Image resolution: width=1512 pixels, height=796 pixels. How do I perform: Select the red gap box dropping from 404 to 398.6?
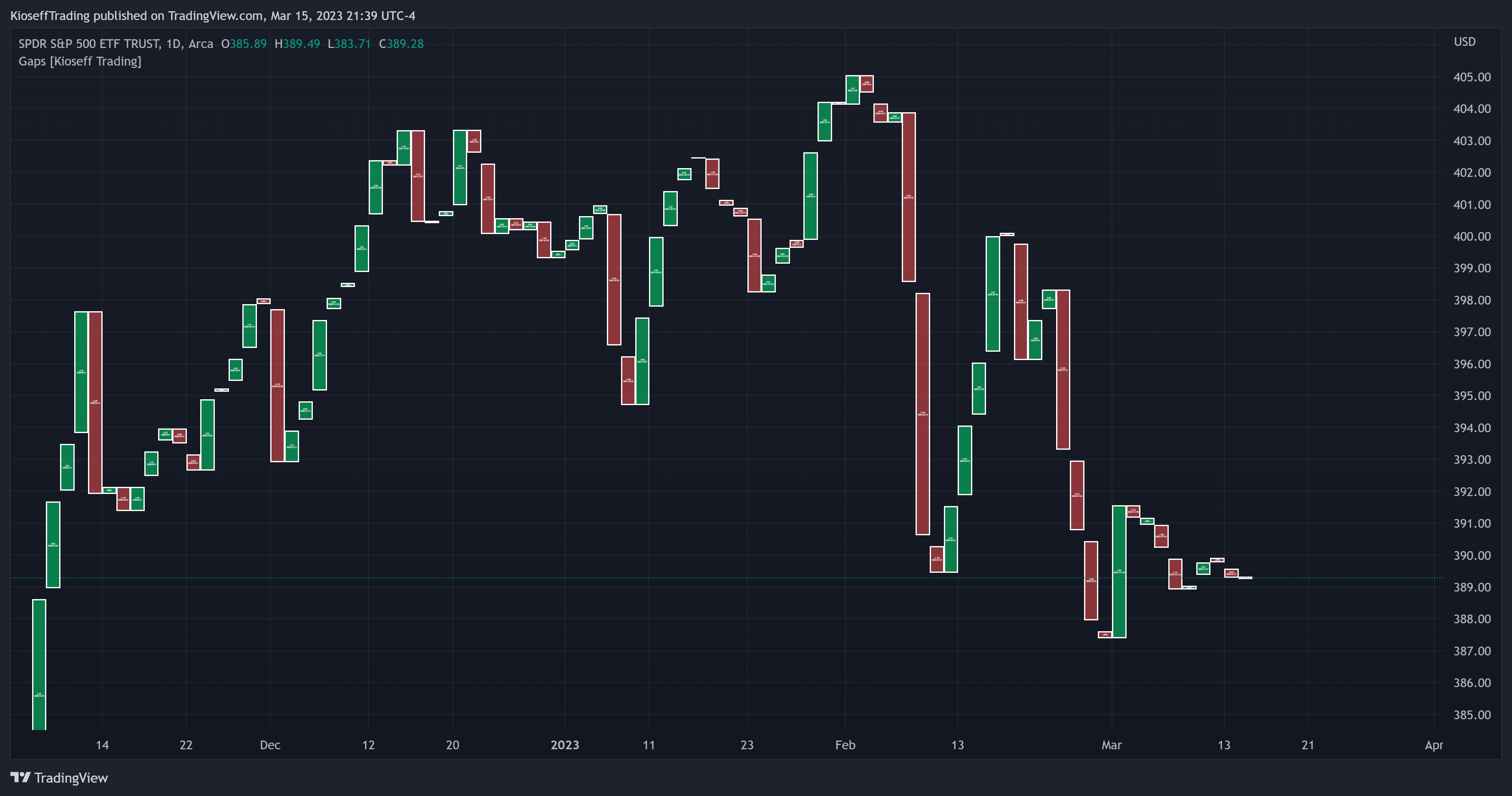coord(908,197)
